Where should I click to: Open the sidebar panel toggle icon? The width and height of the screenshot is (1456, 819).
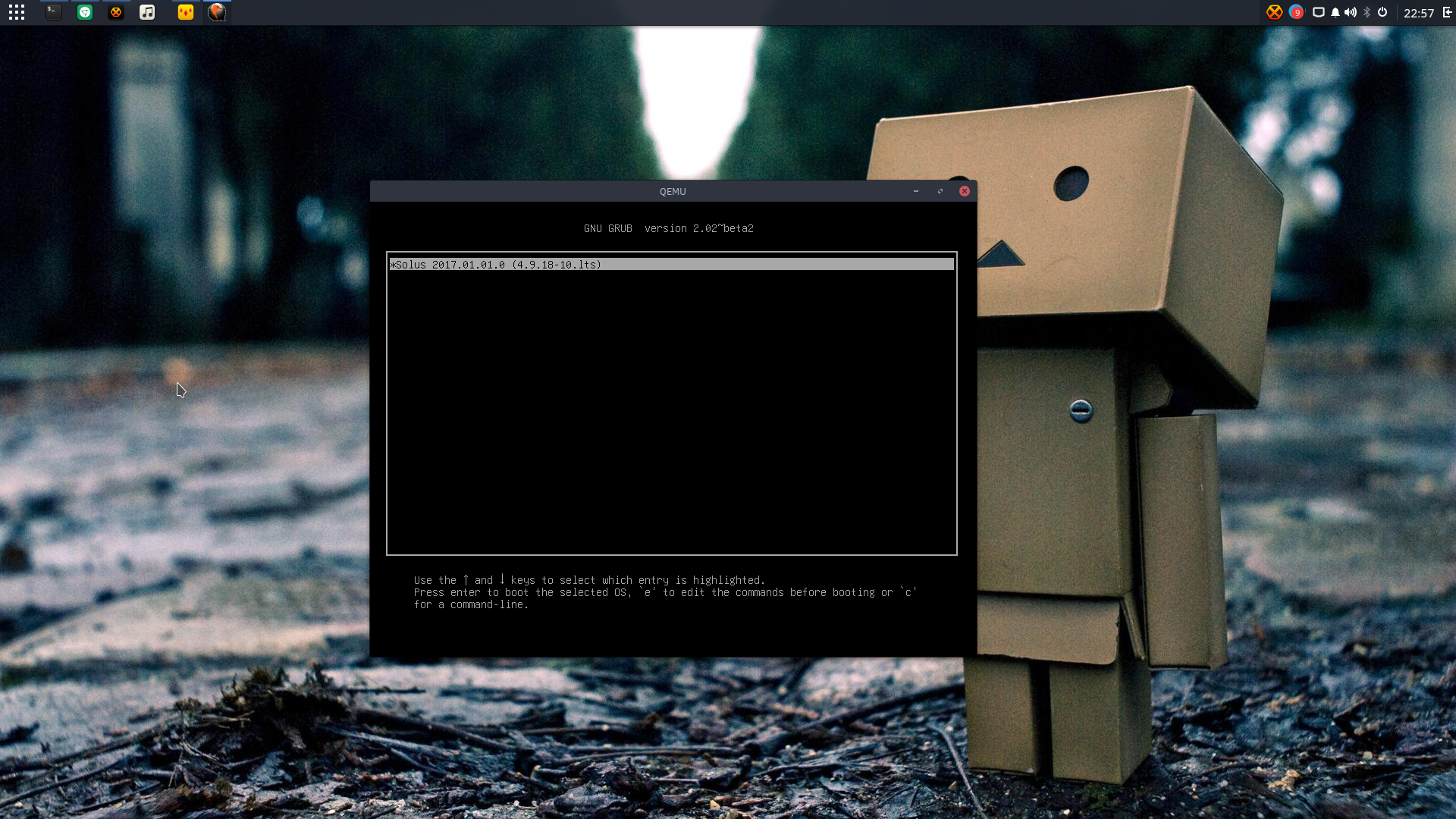point(1447,12)
